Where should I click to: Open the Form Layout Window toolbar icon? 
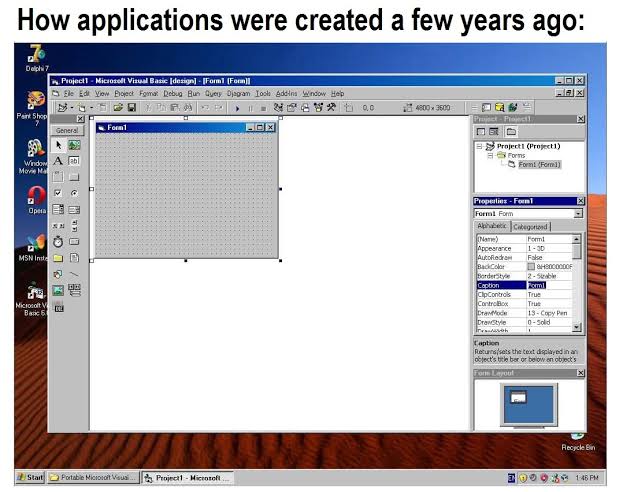(x=305, y=107)
